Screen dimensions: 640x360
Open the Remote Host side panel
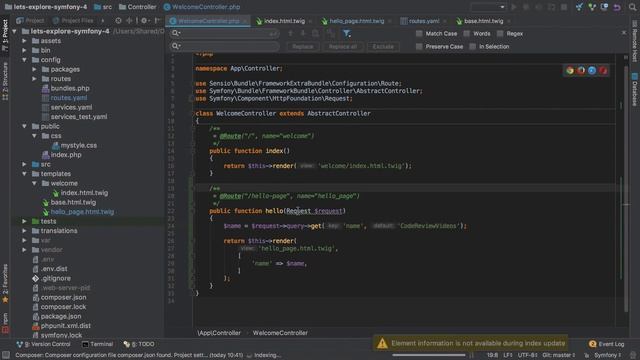pyautogui.click(x=635, y=41)
